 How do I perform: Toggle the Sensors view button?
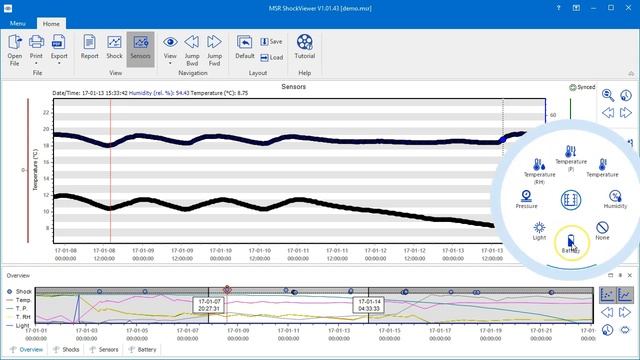[140, 49]
